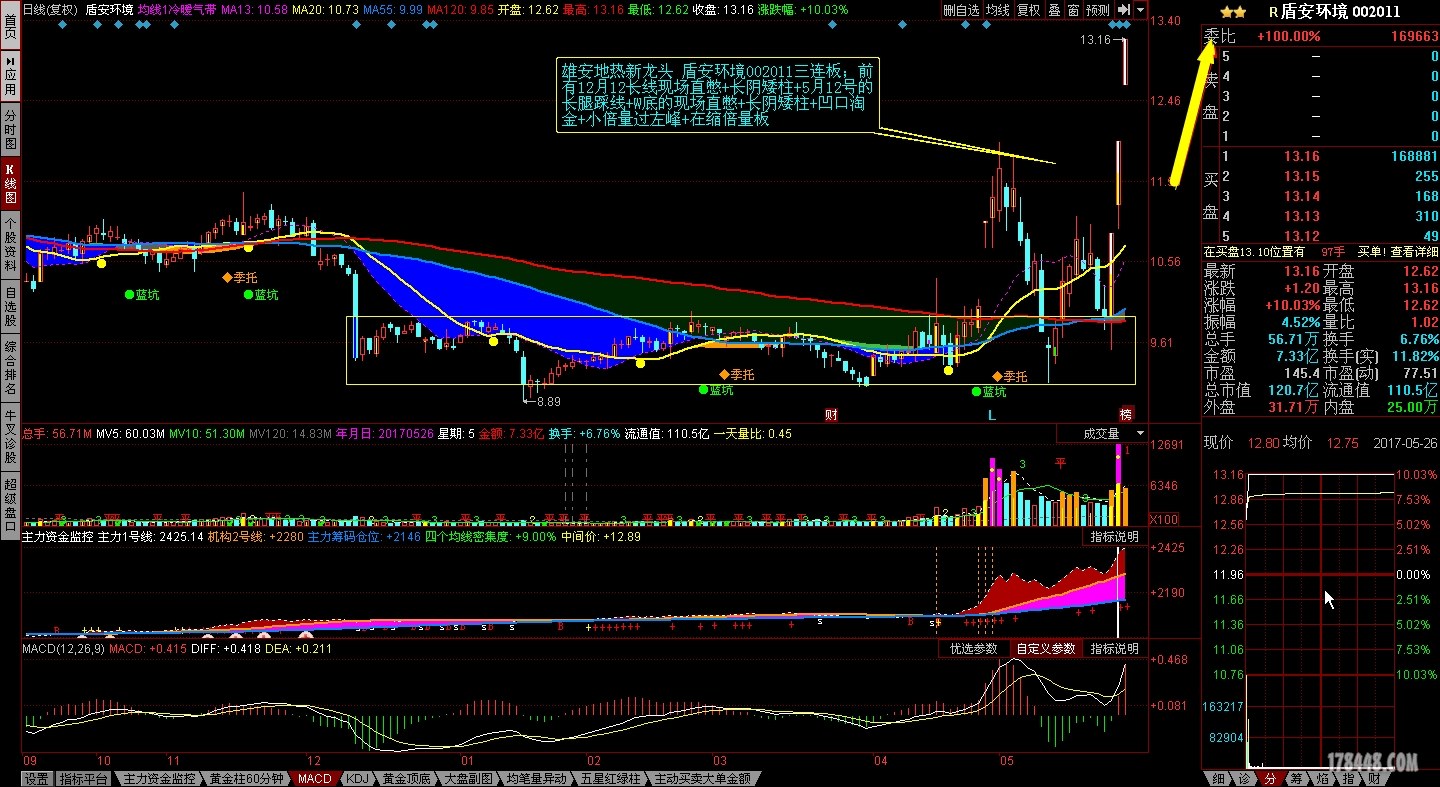Viewport: 1440px width, 787px height.
Task: Click 叠 overlay toolbar button
Action: pyautogui.click(x=1054, y=10)
